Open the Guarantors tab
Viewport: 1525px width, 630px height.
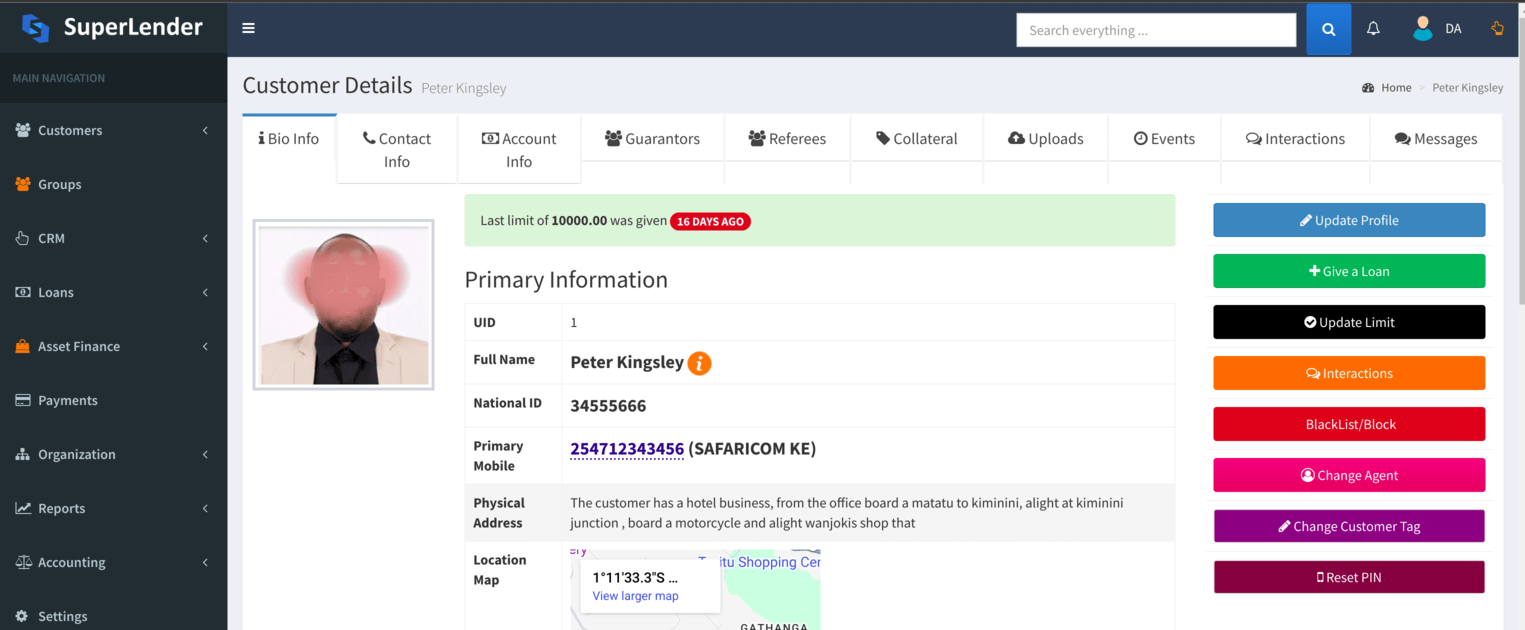click(653, 139)
